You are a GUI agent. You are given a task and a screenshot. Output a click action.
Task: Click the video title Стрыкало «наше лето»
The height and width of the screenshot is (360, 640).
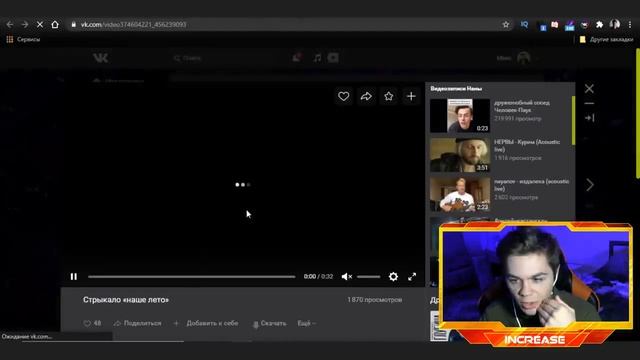(x=126, y=300)
